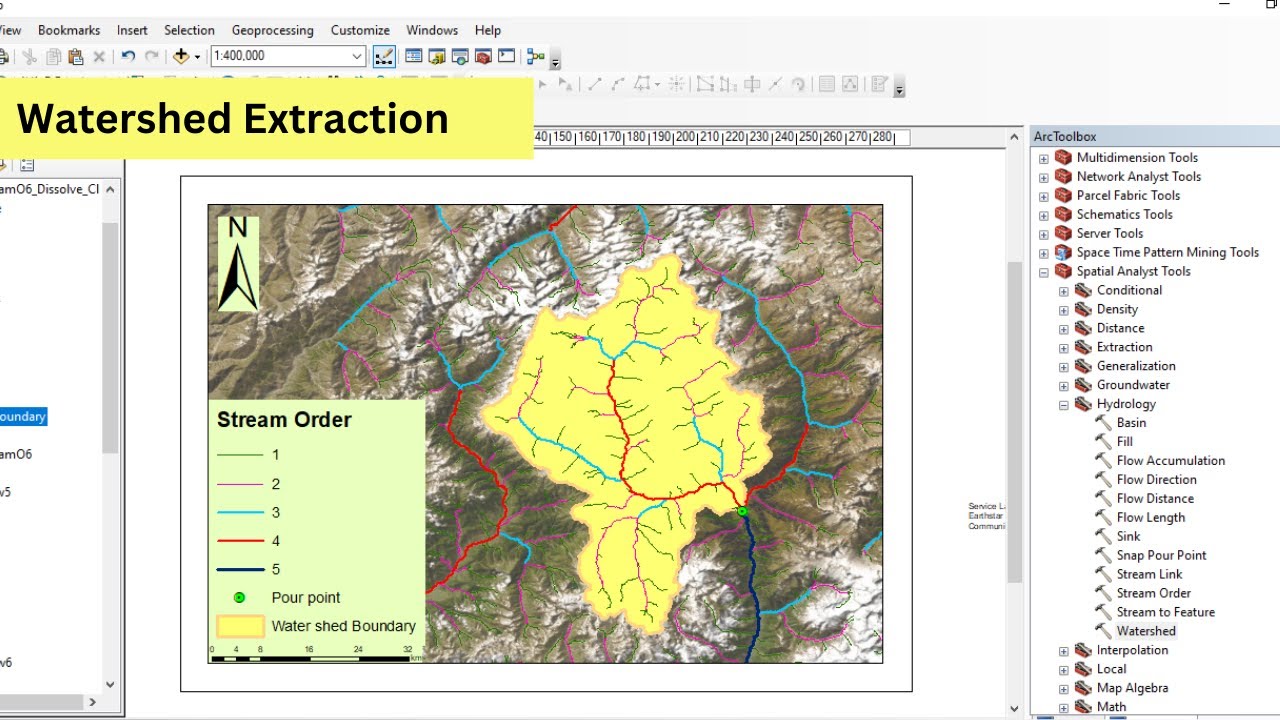Expand the Multidimension Tools toolbox

pos(1043,158)
